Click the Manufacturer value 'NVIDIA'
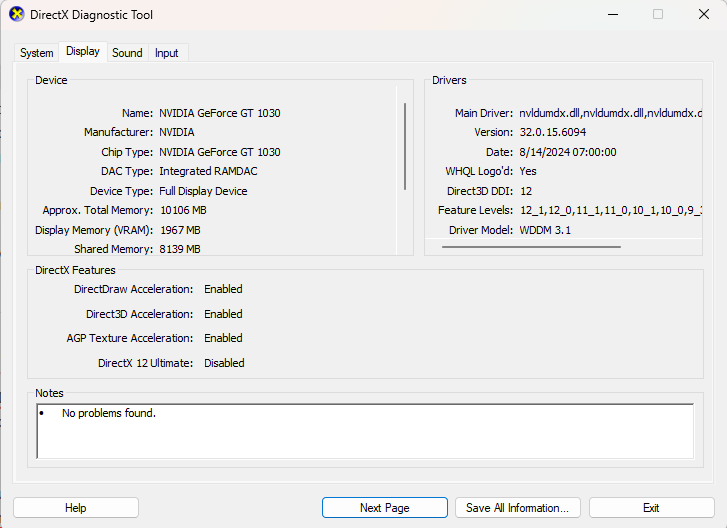This screenshot has width=727, height=528. (177, 132)
